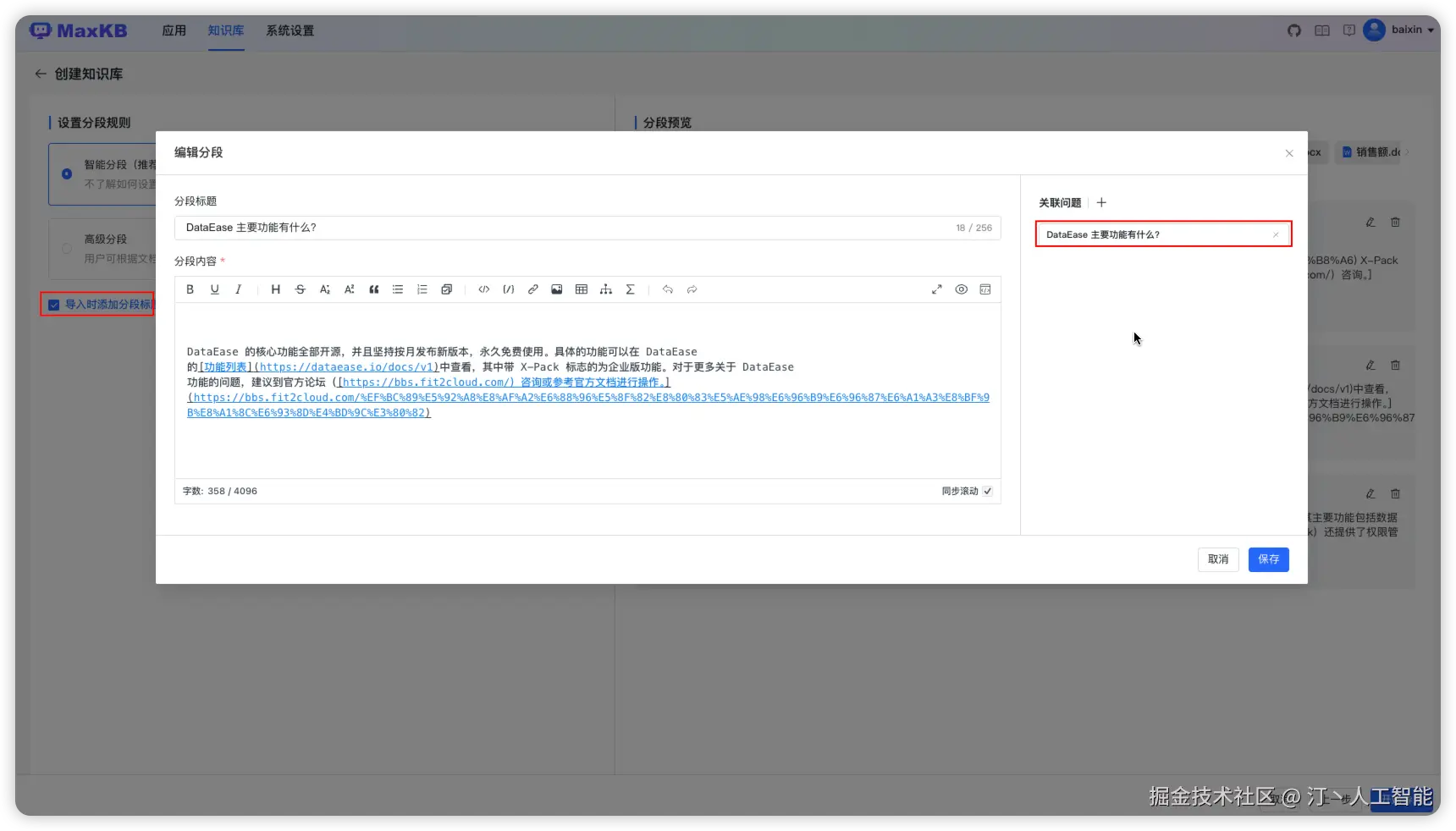Screen dimensions: 1456x831
Task: Insert a block quote
Action: pyautogui.click(x=373, y=289)
